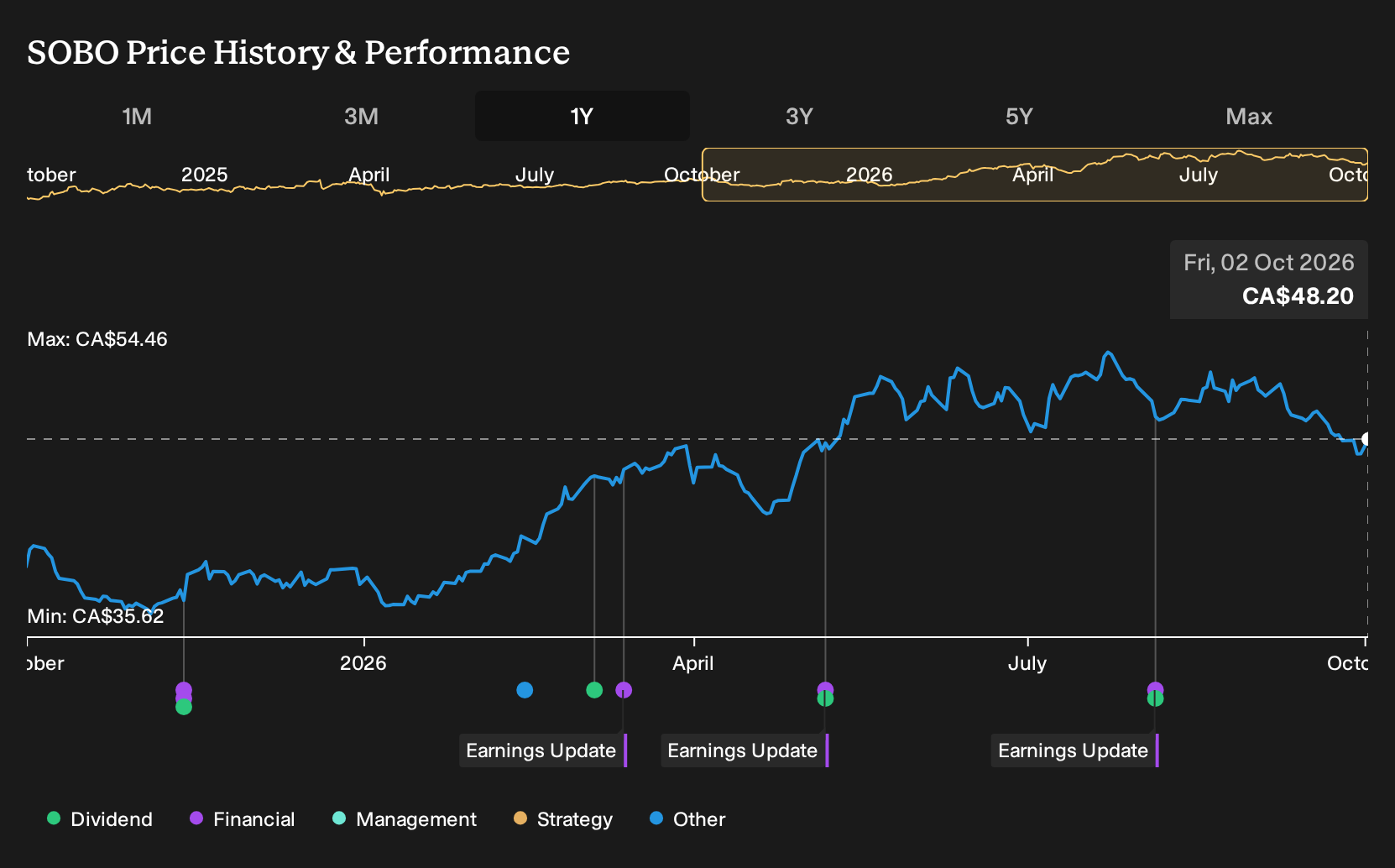Open first Earnings Update label near April
The width and height of the screenshot is (1395, 868).
[x=543, y=750]
